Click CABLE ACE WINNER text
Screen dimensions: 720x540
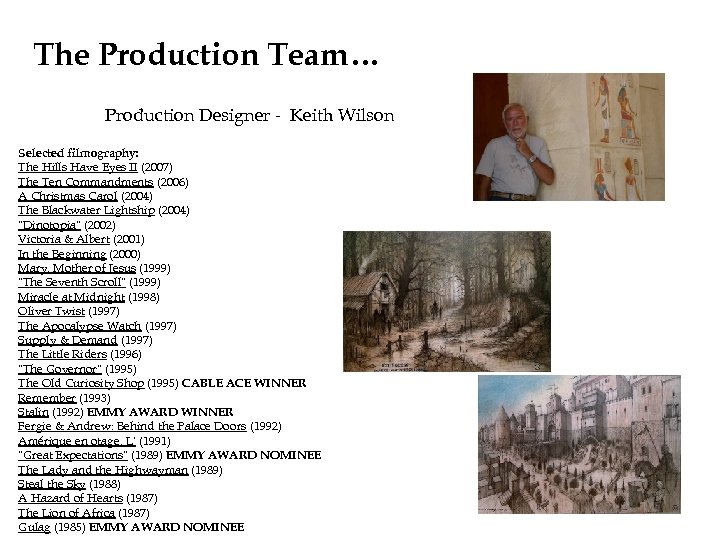pyautogui.click(x=244, y=383)
